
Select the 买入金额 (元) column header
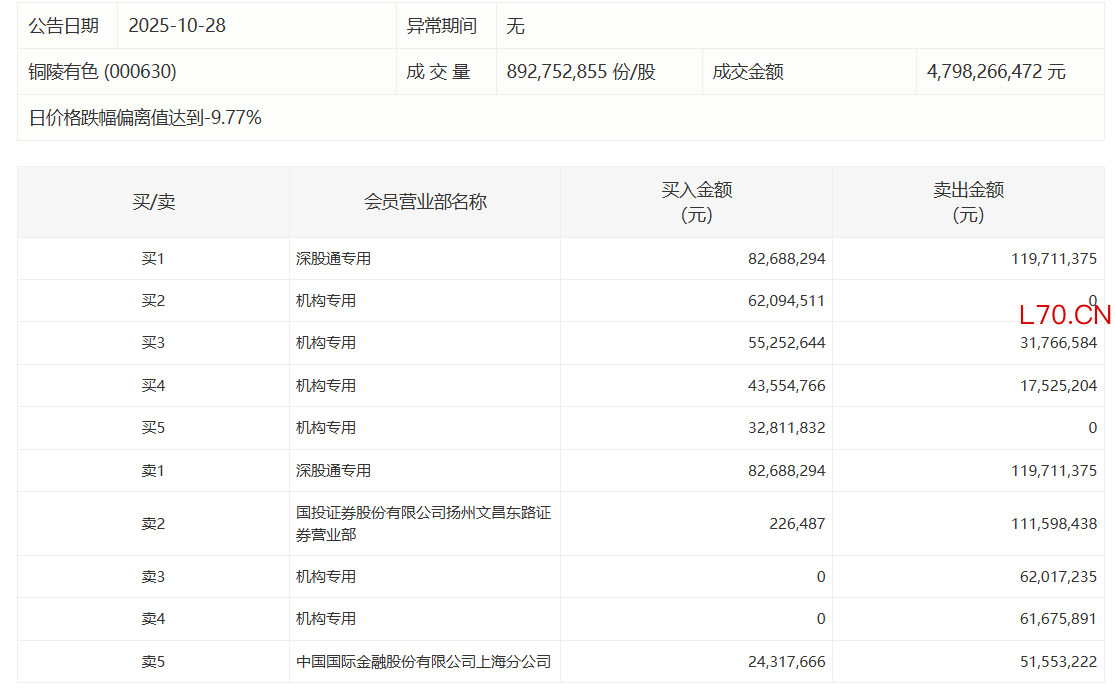tap(696, 202)
